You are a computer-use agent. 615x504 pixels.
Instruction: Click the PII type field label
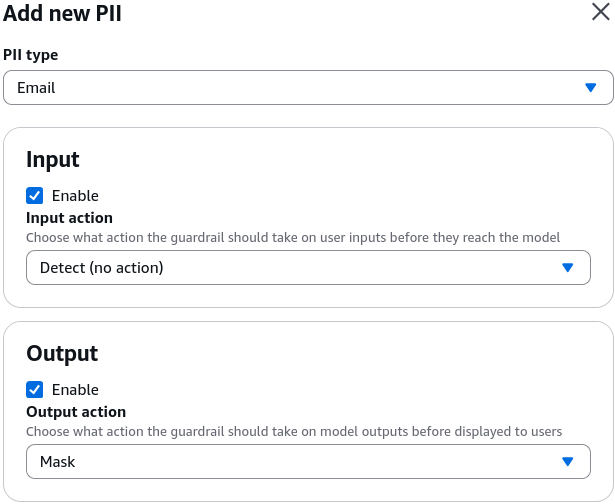(31, 55)
